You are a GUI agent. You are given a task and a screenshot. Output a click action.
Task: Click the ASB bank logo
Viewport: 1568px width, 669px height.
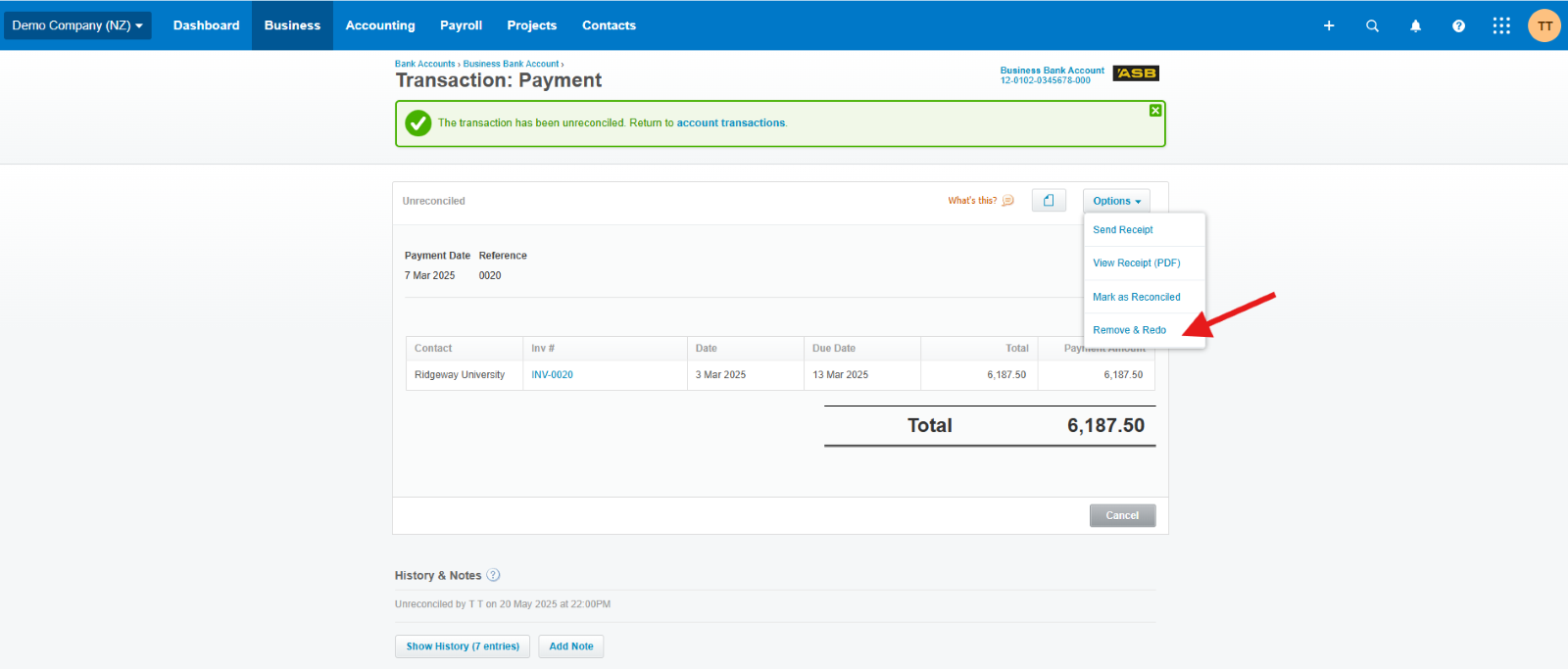(x=1136, y=73)
